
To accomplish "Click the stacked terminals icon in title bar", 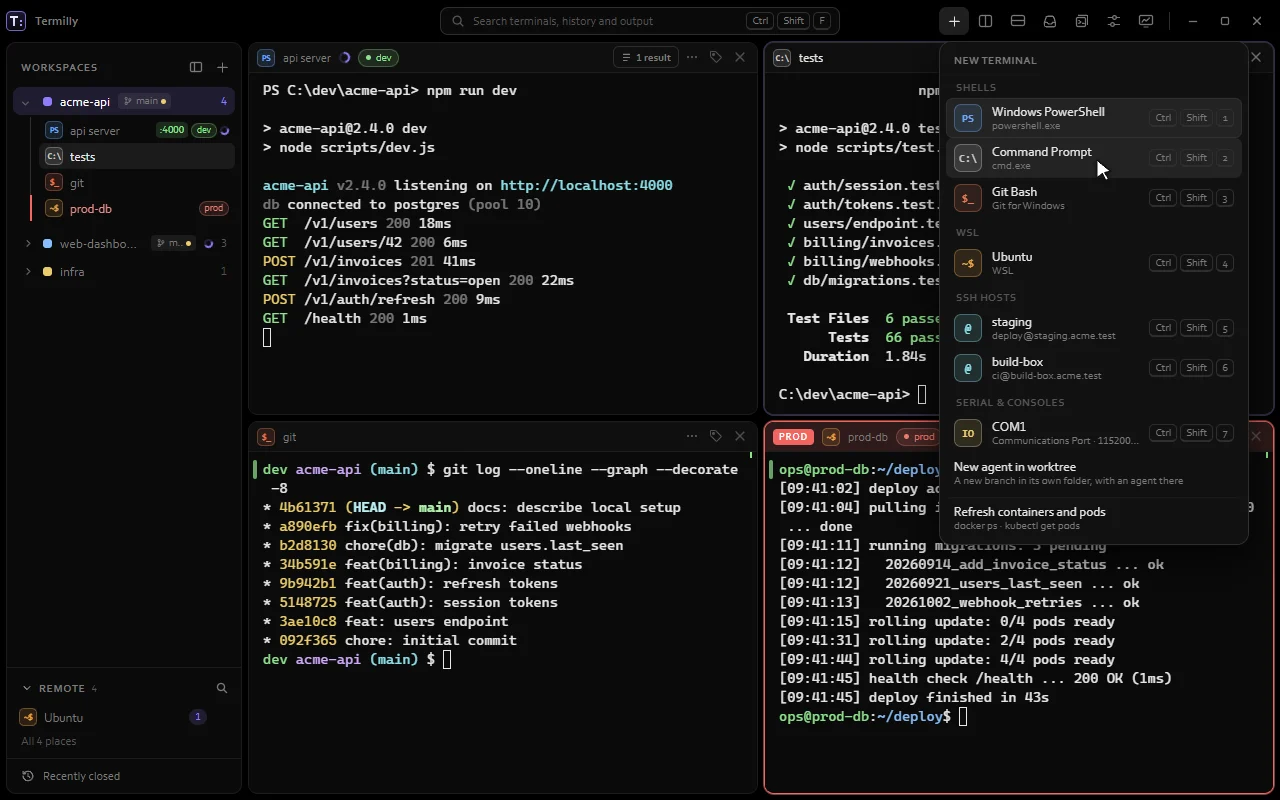I will tap(1082, 21).
